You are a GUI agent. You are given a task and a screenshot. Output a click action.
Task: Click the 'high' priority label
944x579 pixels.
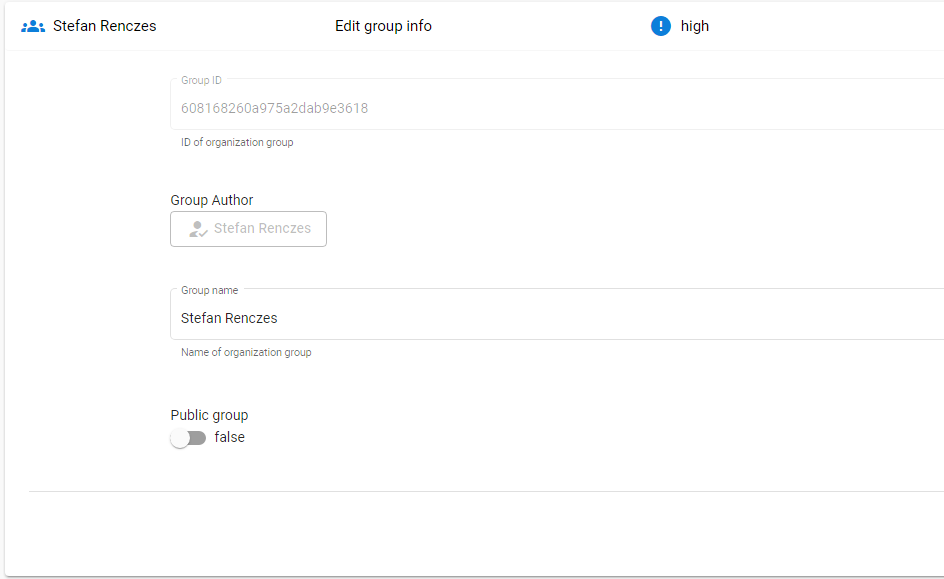coord(695,26)
